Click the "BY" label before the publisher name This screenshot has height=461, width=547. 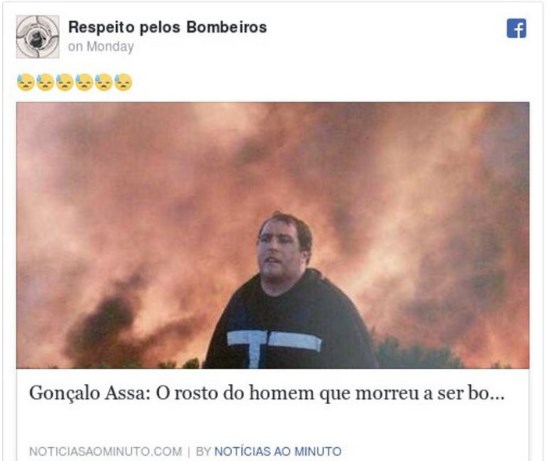(203, 451)
